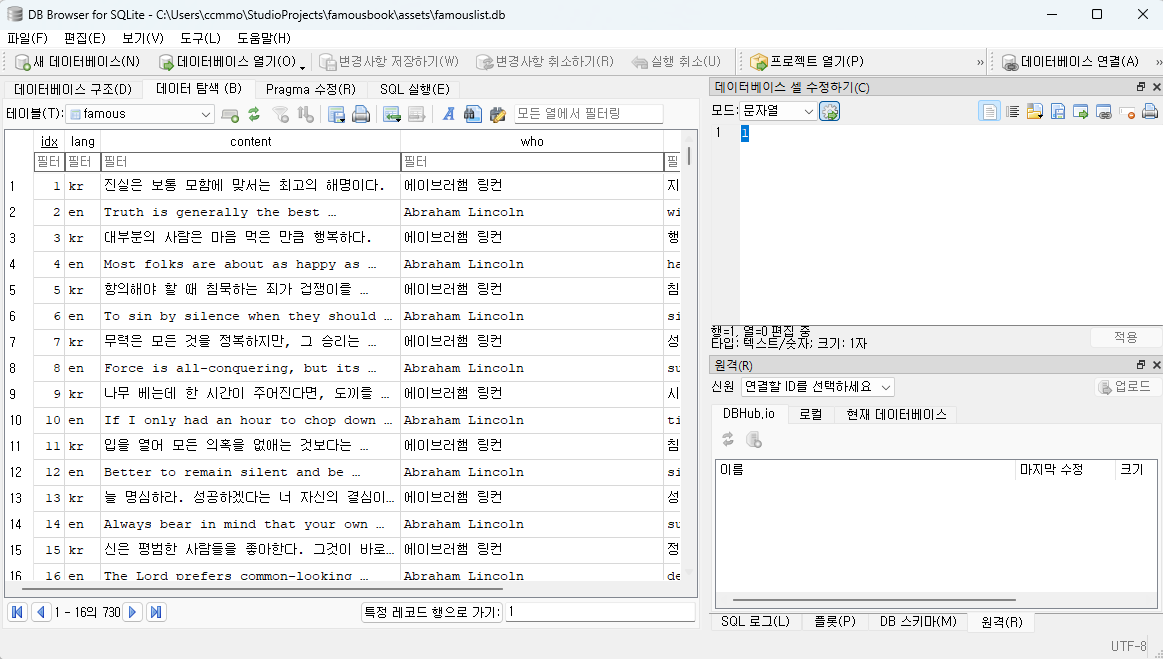Click the clear sorting icon

click(x=305, y=114)
